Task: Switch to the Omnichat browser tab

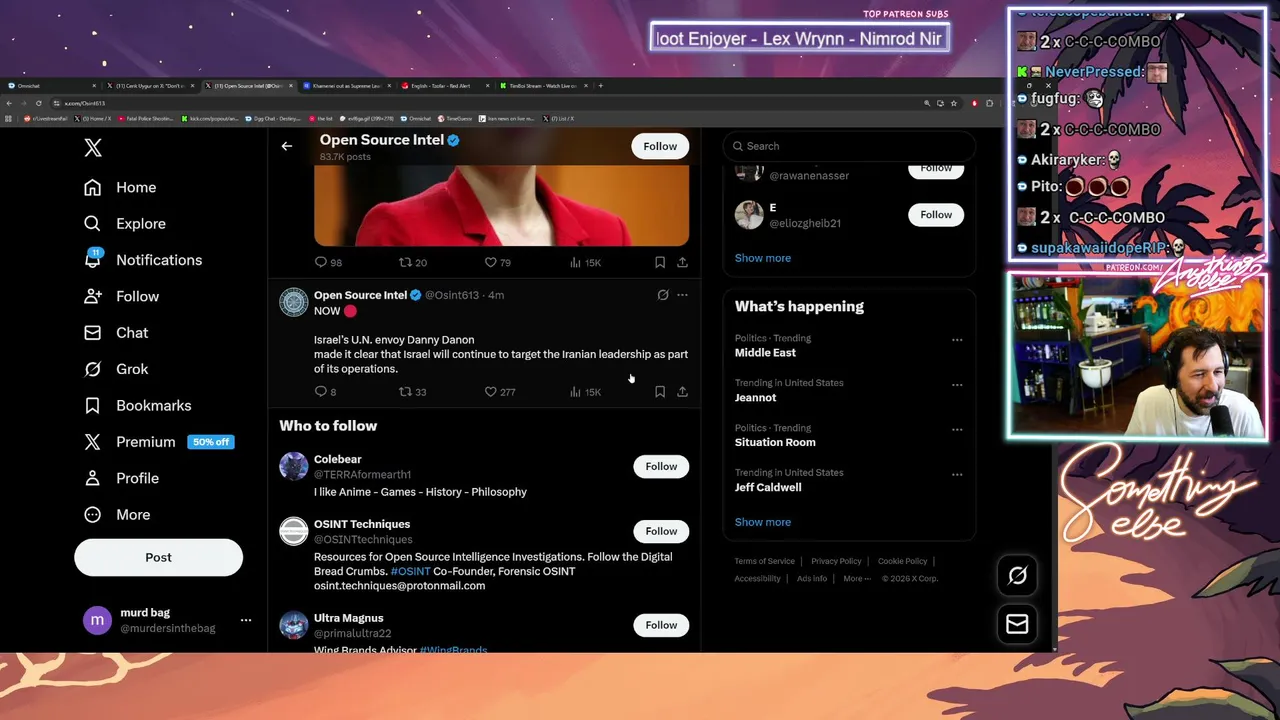Action: pyautogui.click(x=50, y=86)
